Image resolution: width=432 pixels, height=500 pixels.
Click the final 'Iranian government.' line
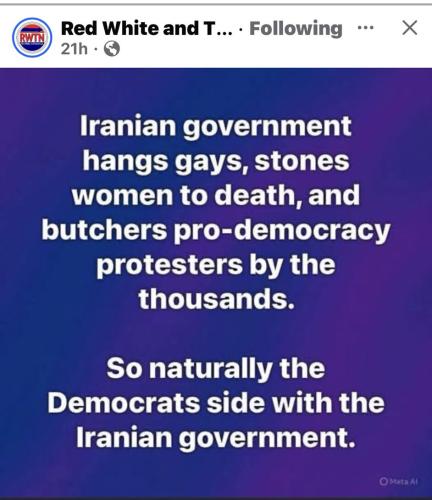pos(216,438)
